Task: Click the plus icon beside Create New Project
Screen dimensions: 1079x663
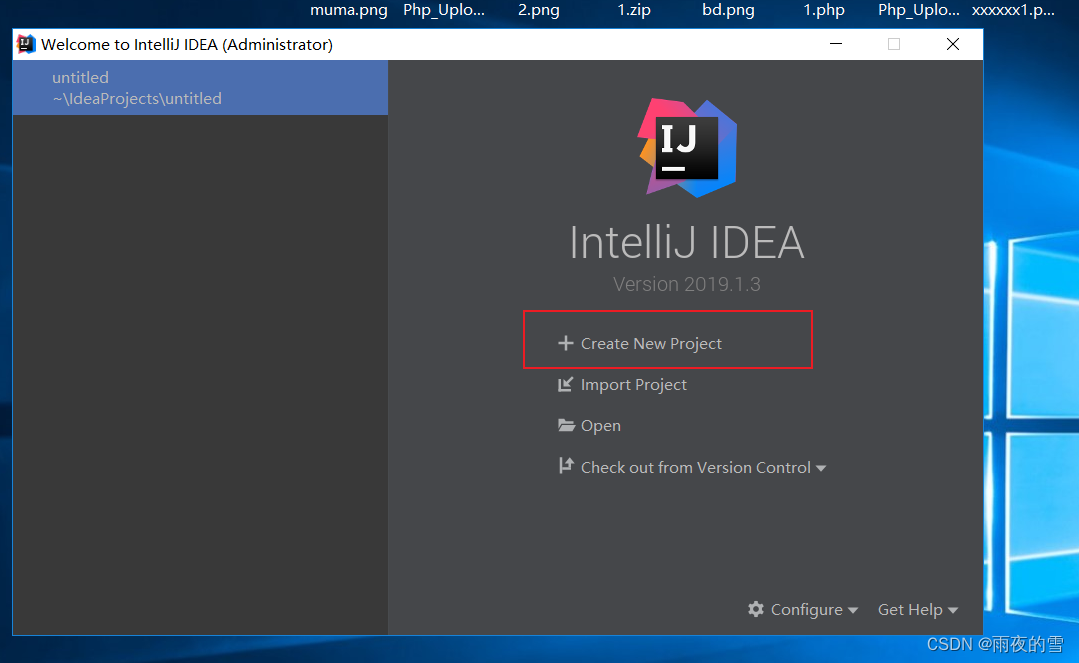Action: (x=565, y=343)
